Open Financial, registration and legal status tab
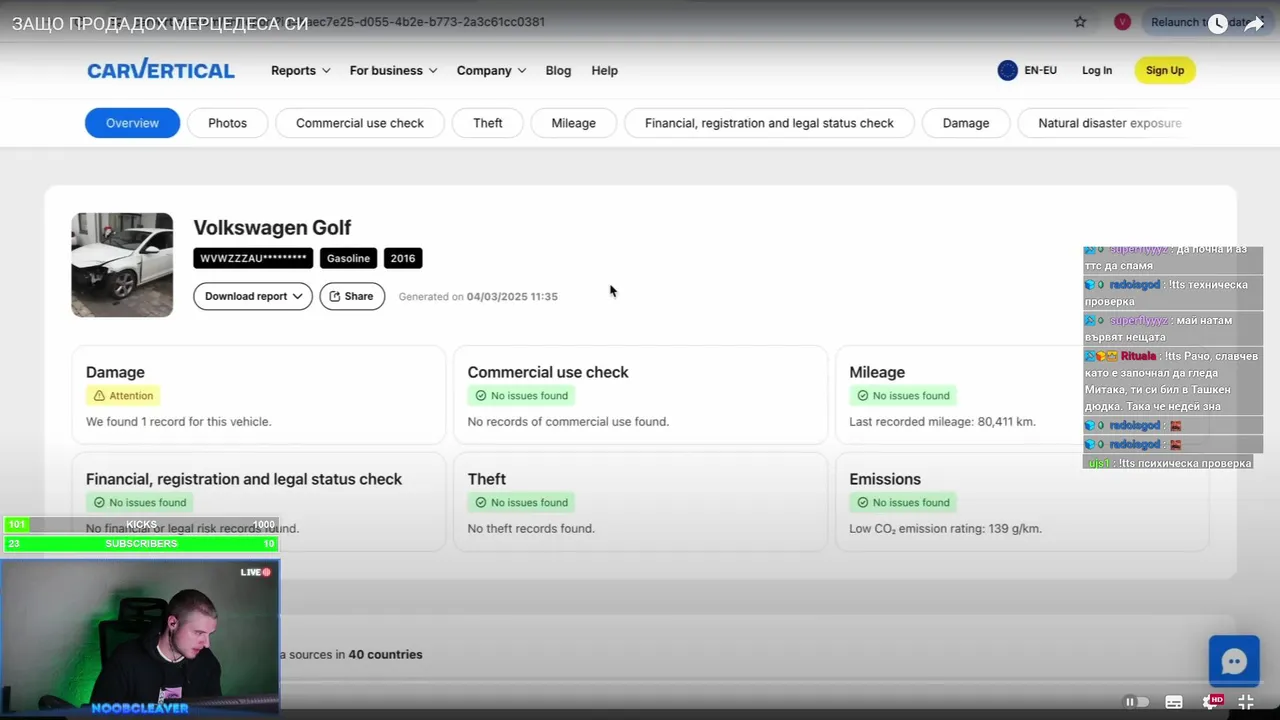Screen dimensions: 1280x720 769,123
